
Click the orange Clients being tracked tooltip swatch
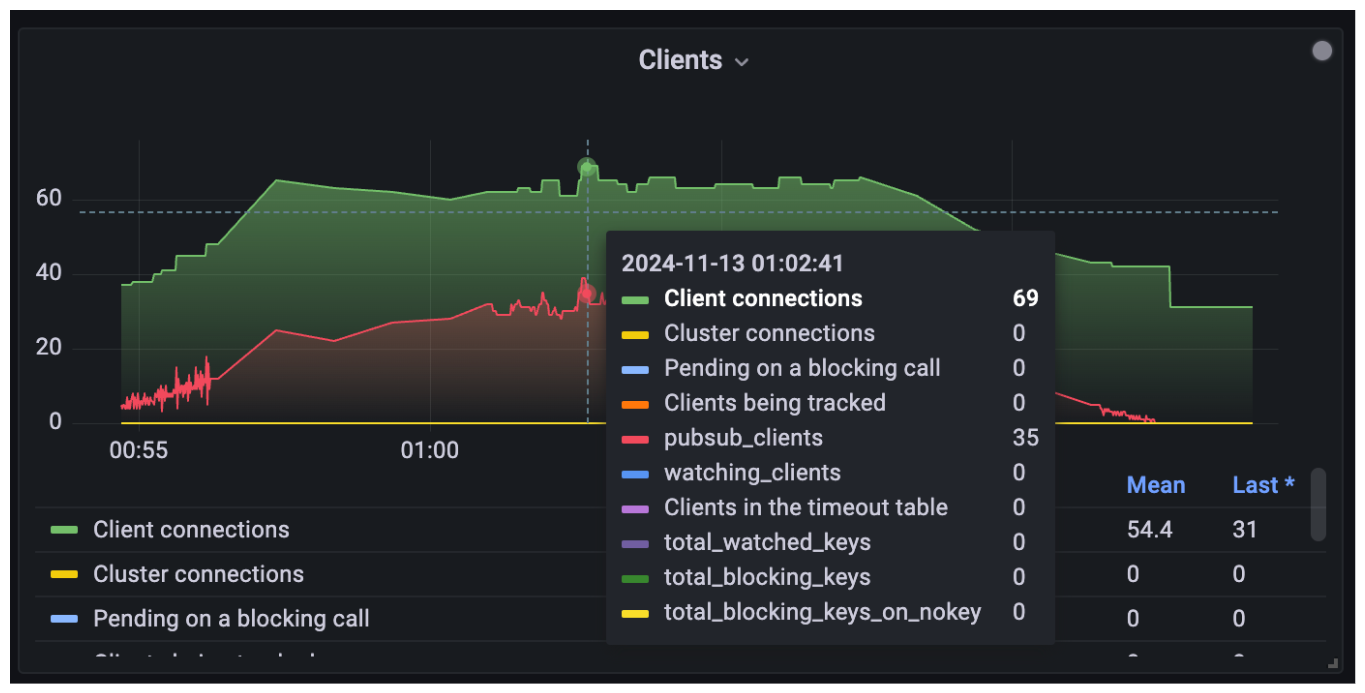click(x=635, y=404)
